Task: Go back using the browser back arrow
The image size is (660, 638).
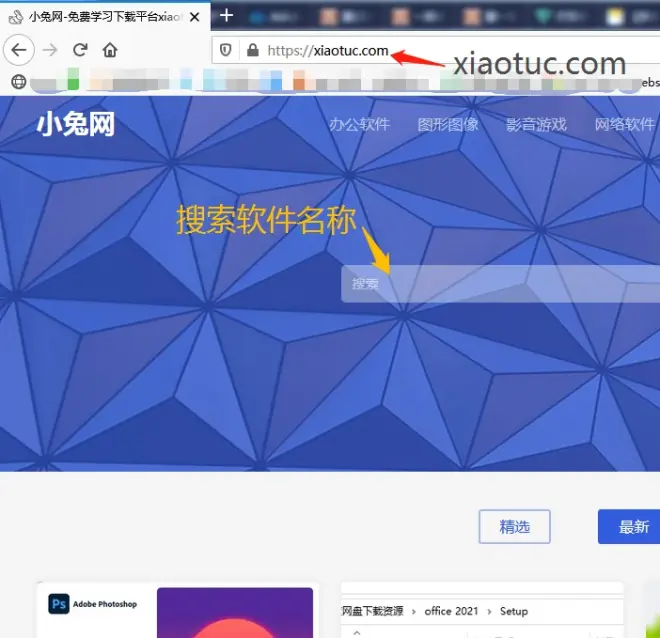Action: click(19, 50)
